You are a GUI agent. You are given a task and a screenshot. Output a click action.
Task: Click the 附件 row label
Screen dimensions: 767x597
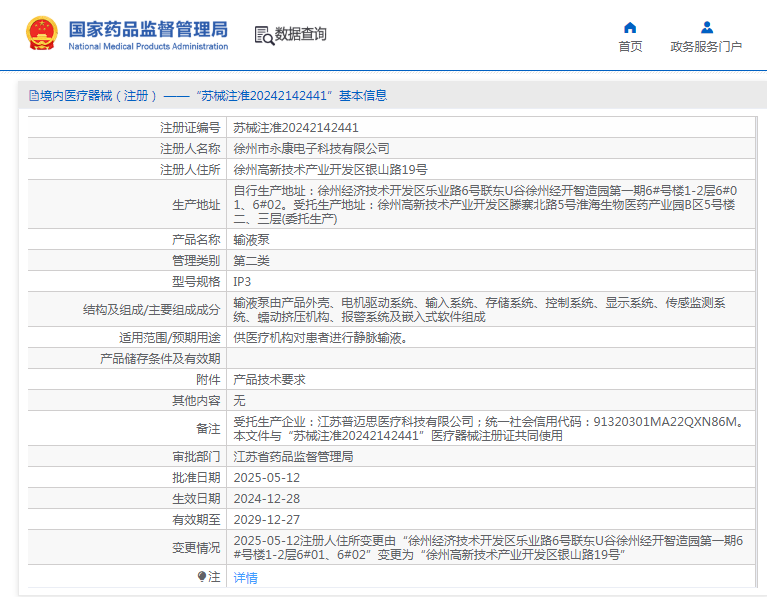click(x=208, y=380)
